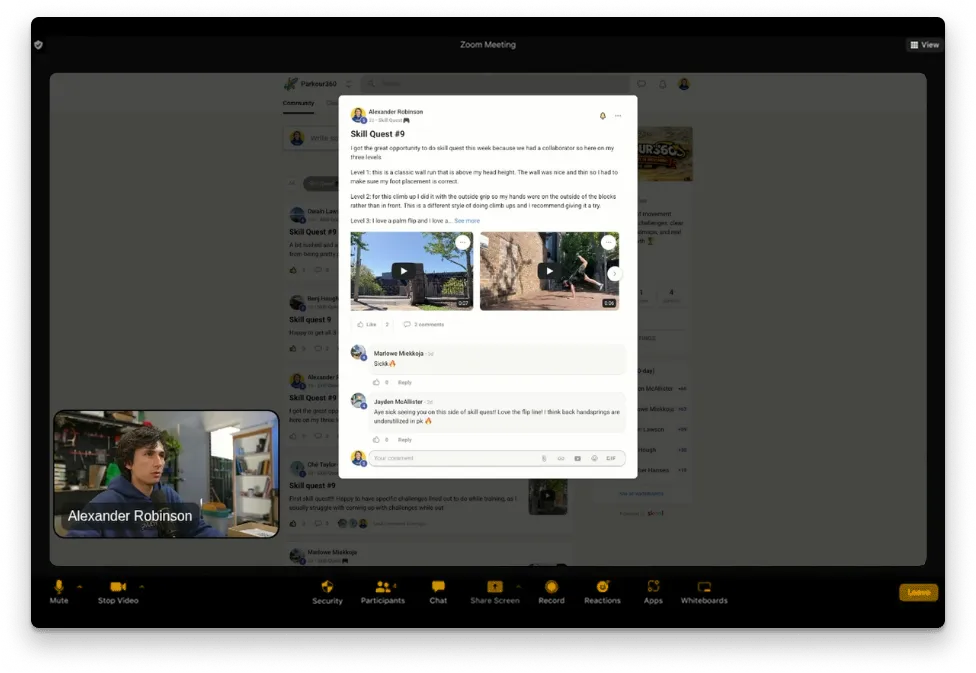
Task: Open more options on the first video
Action: 462,242
